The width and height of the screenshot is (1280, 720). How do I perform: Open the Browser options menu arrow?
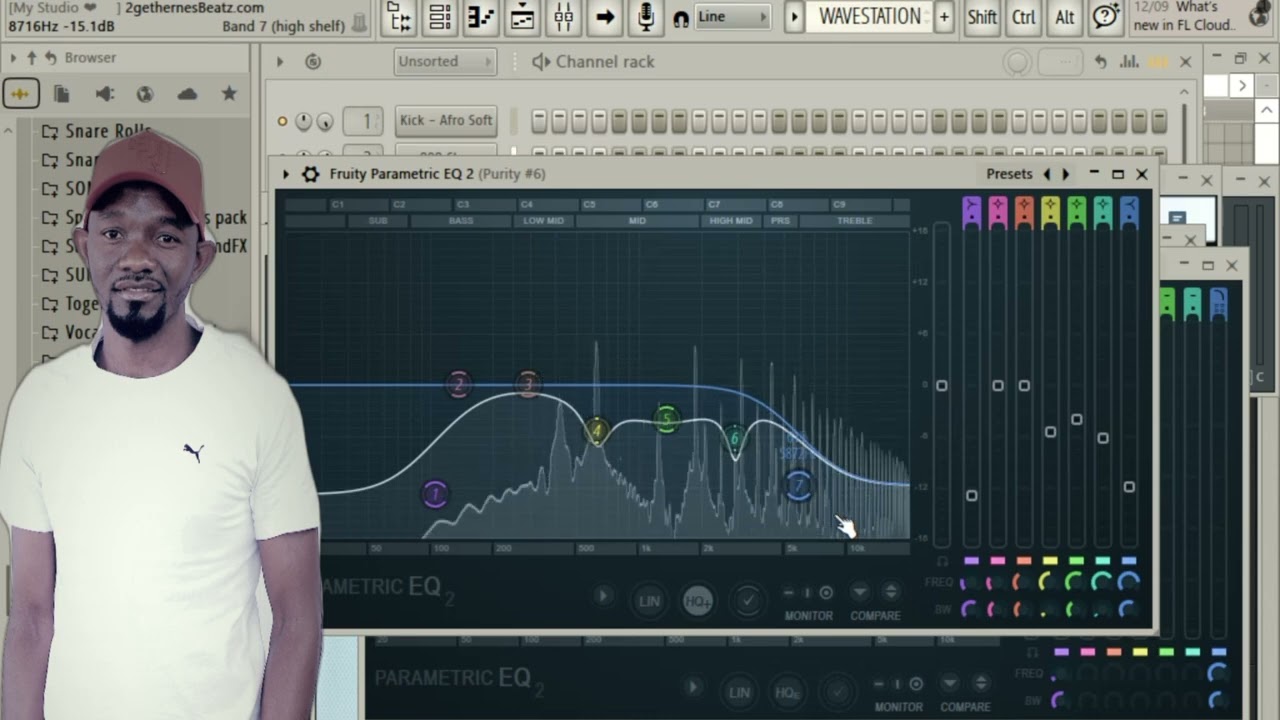[x=14, y=58]
